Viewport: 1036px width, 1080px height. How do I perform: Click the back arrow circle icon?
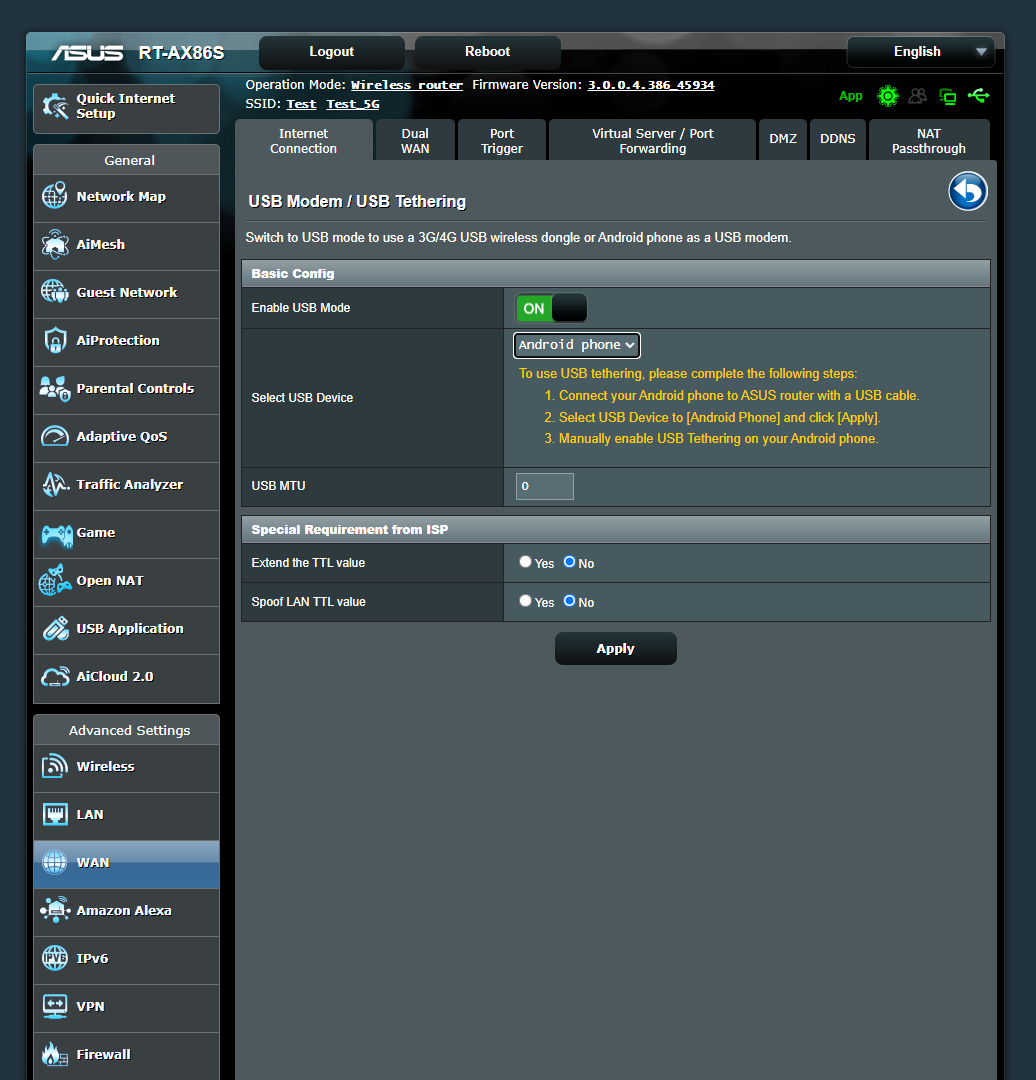pyautogui.click(x=967, y=191)
